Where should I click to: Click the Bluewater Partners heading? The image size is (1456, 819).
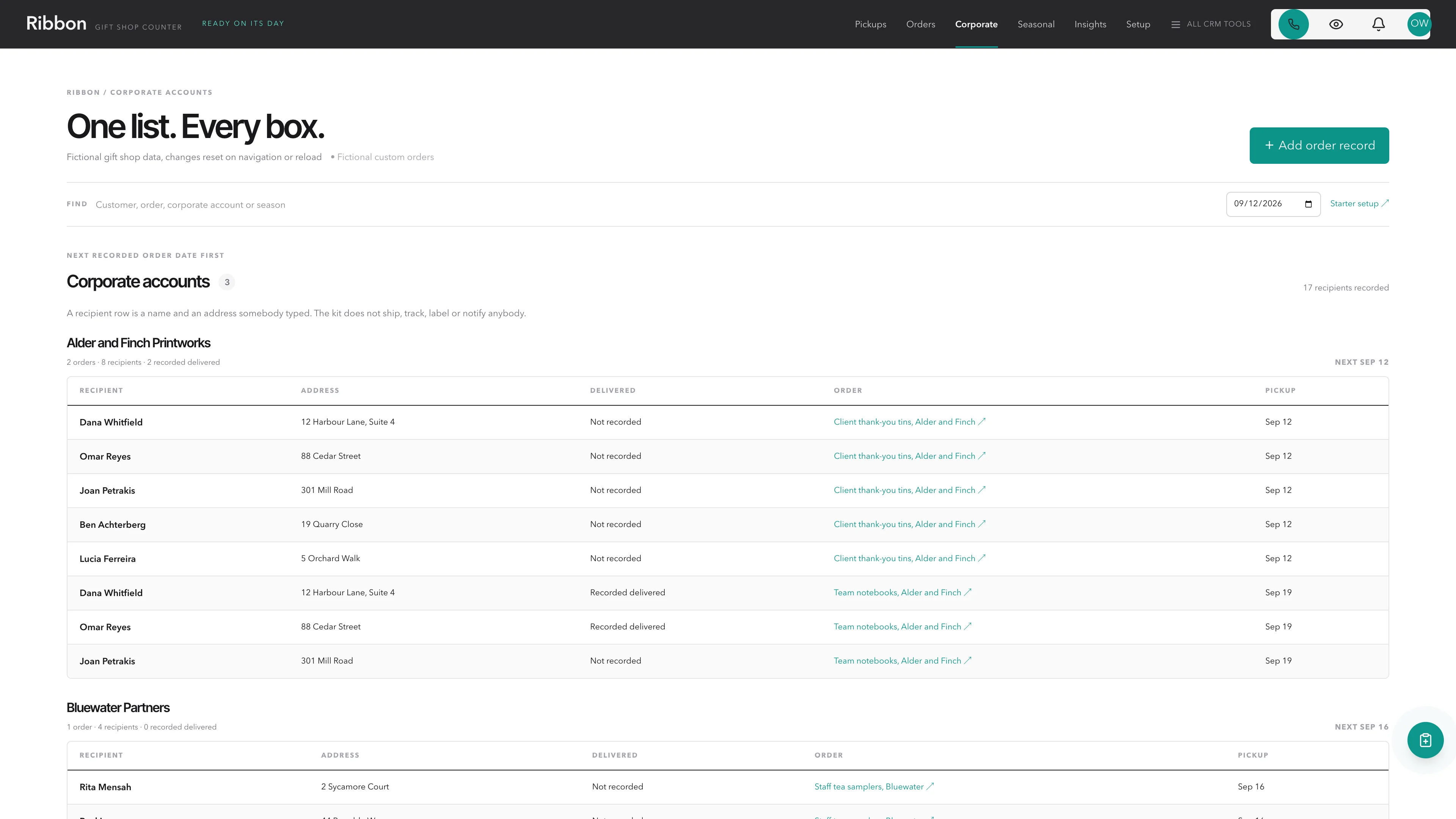118,708
